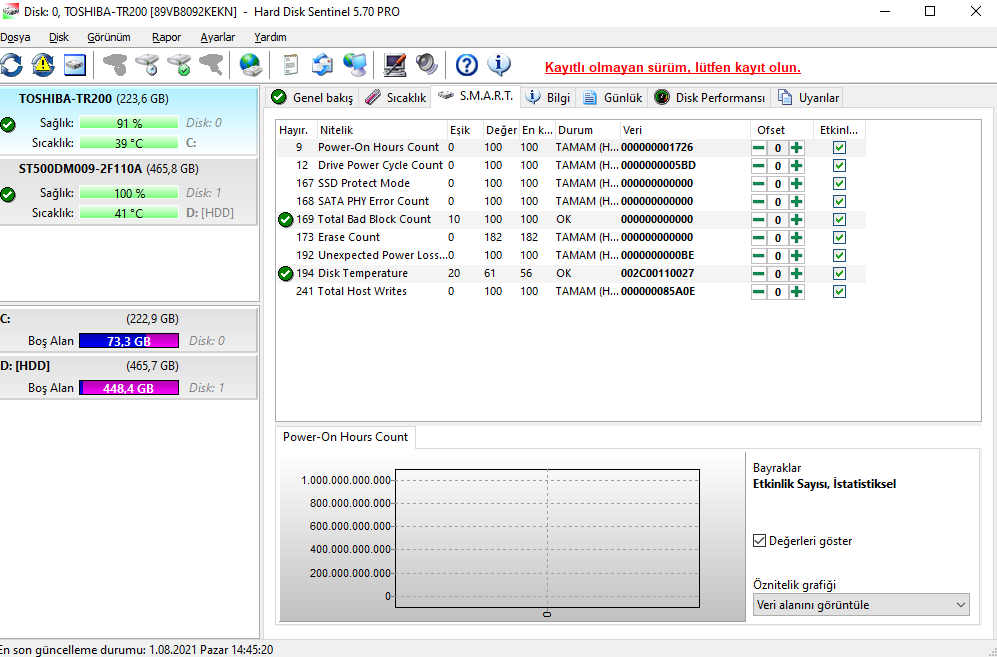This screenshot has height=657, width=997.
Task: Click the speaker sound toolbar icon
Action: click(427, 65)
